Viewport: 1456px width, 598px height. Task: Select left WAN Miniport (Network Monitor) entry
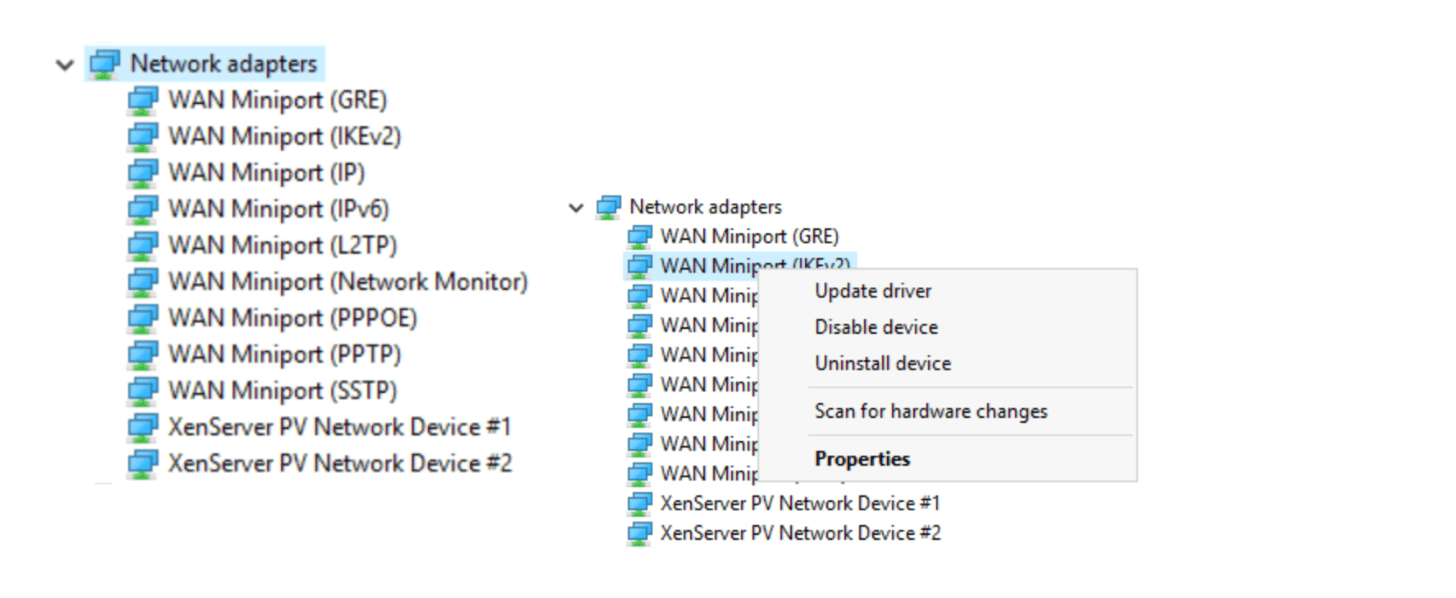click(x=347, y=282)
